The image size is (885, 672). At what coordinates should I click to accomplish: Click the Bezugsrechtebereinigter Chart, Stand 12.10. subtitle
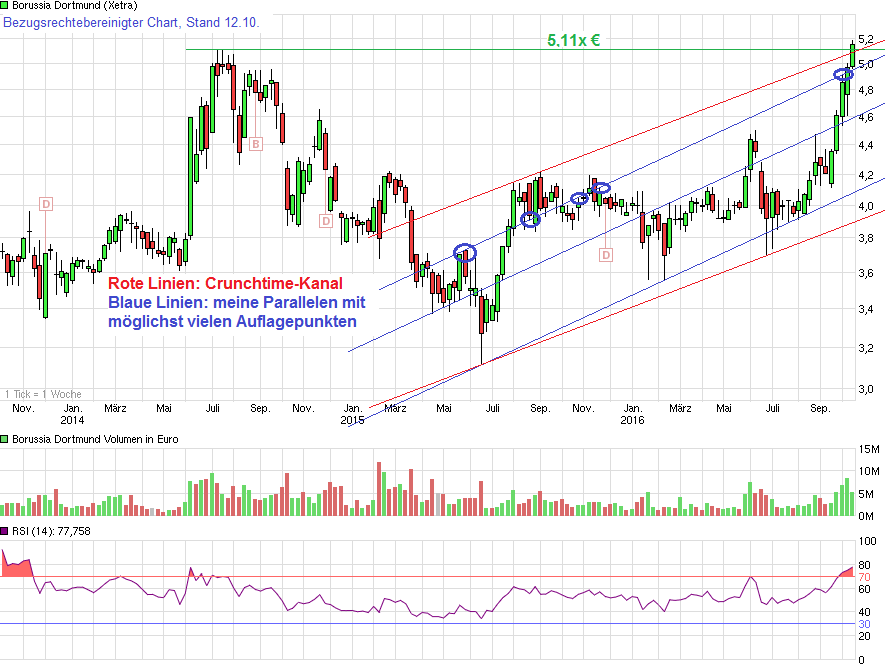click(131, 23)
